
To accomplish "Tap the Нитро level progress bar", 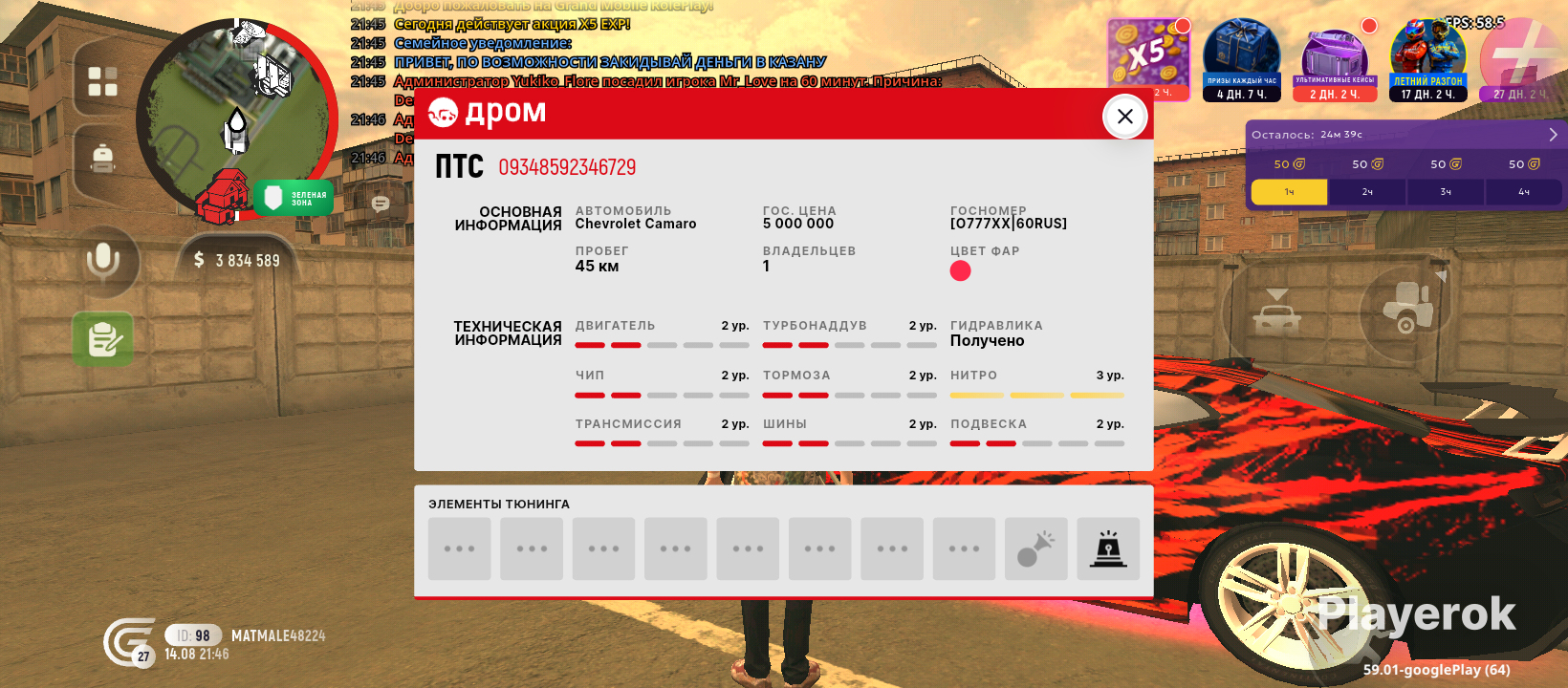I will 1037,395.
